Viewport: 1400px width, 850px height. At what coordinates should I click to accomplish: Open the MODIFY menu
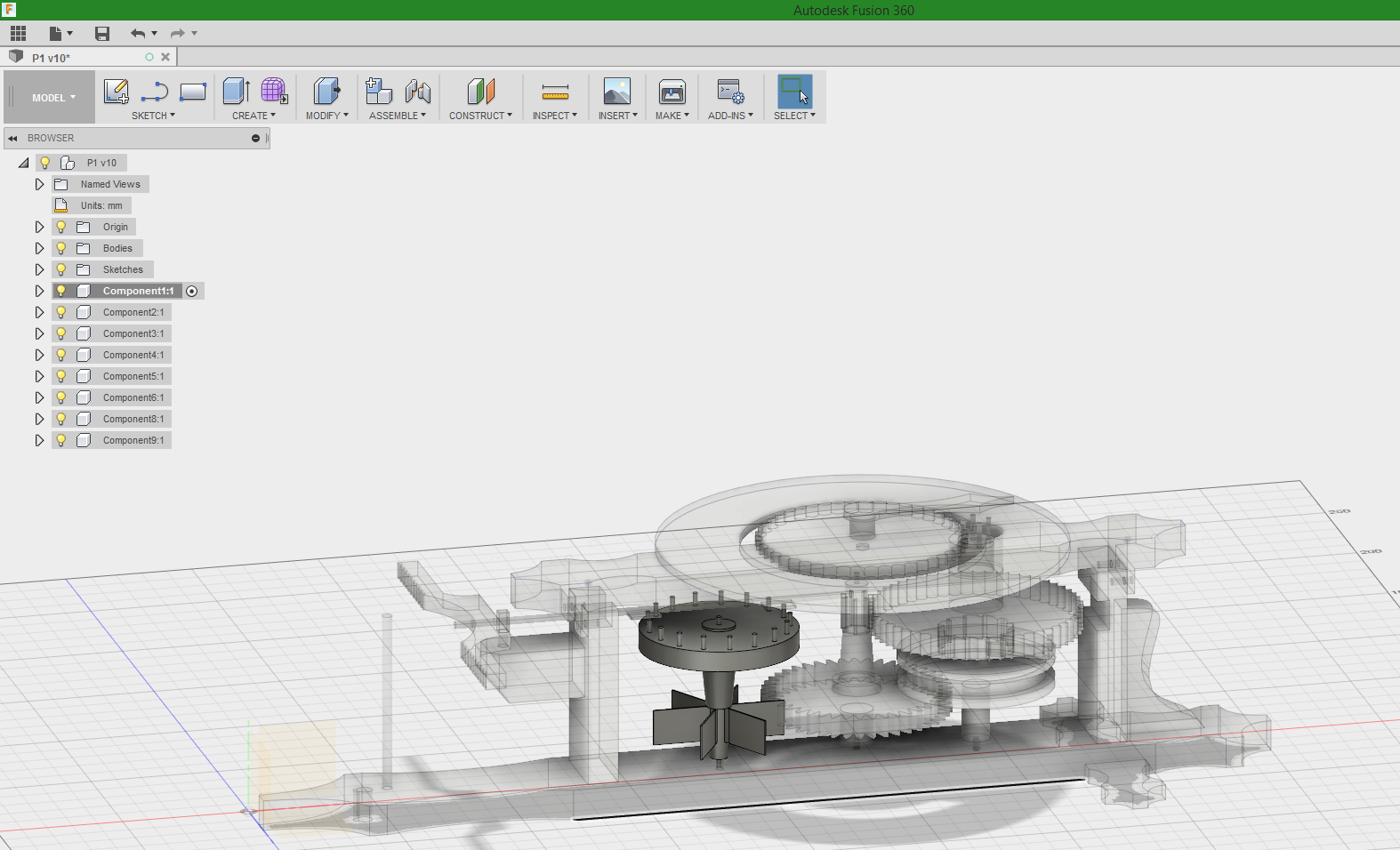coord(327,116)
